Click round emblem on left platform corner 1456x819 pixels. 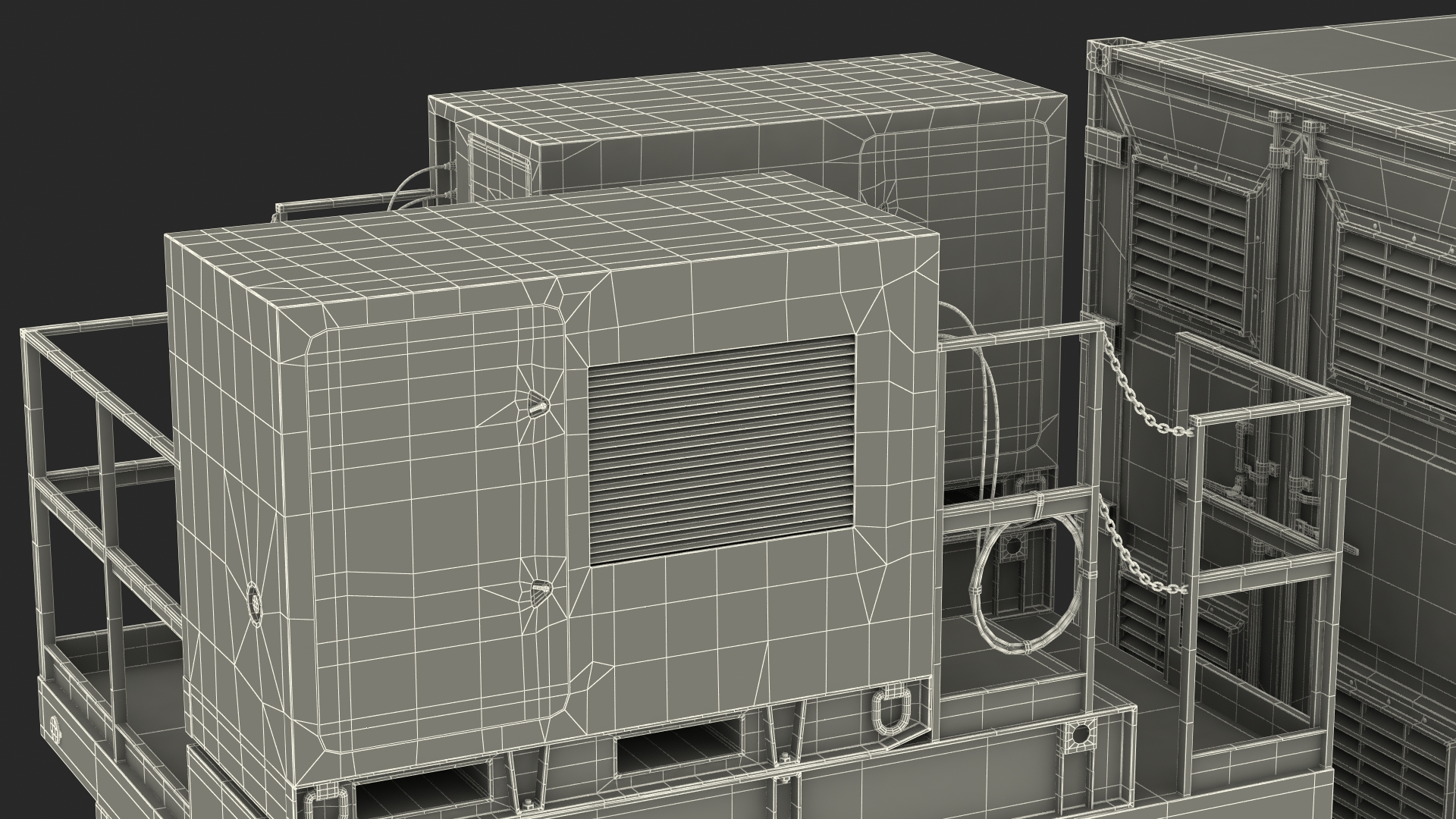point(56,730)
